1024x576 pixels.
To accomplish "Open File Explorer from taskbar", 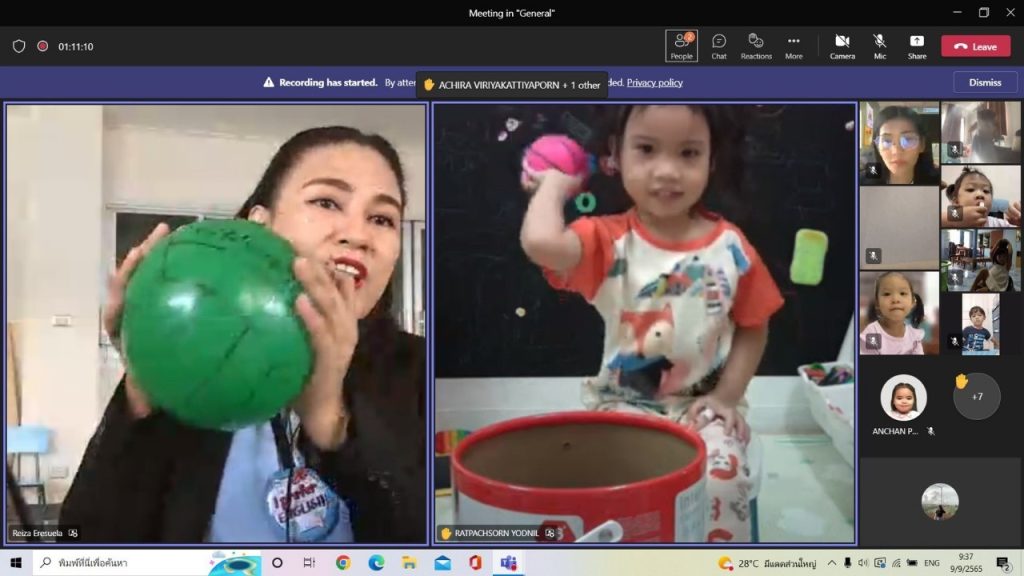I will [409, 562].
